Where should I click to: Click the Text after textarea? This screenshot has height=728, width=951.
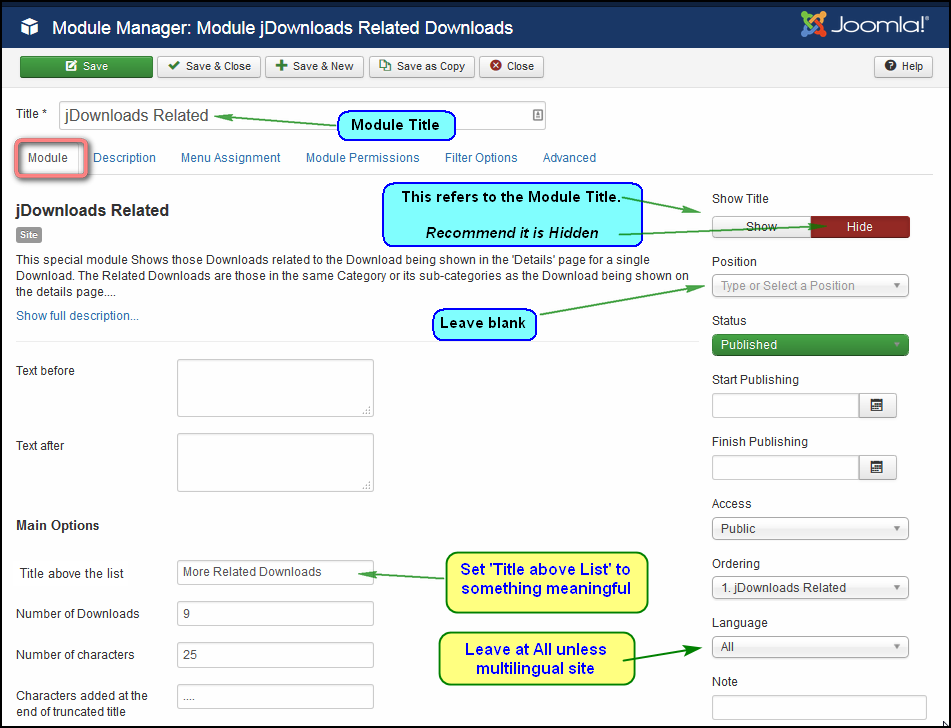[275, 462]
